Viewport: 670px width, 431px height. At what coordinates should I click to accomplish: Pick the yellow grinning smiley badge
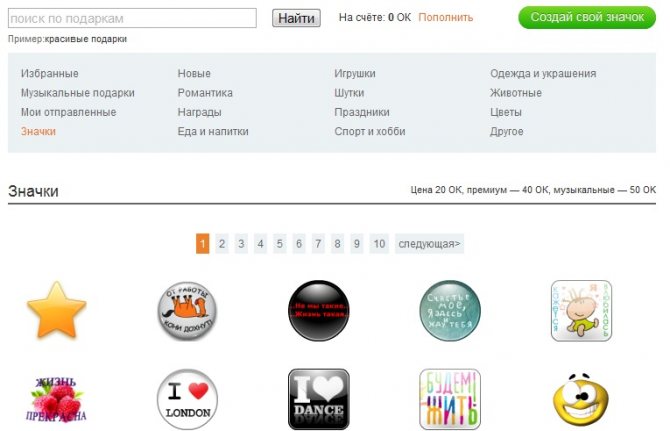(581, 399)
